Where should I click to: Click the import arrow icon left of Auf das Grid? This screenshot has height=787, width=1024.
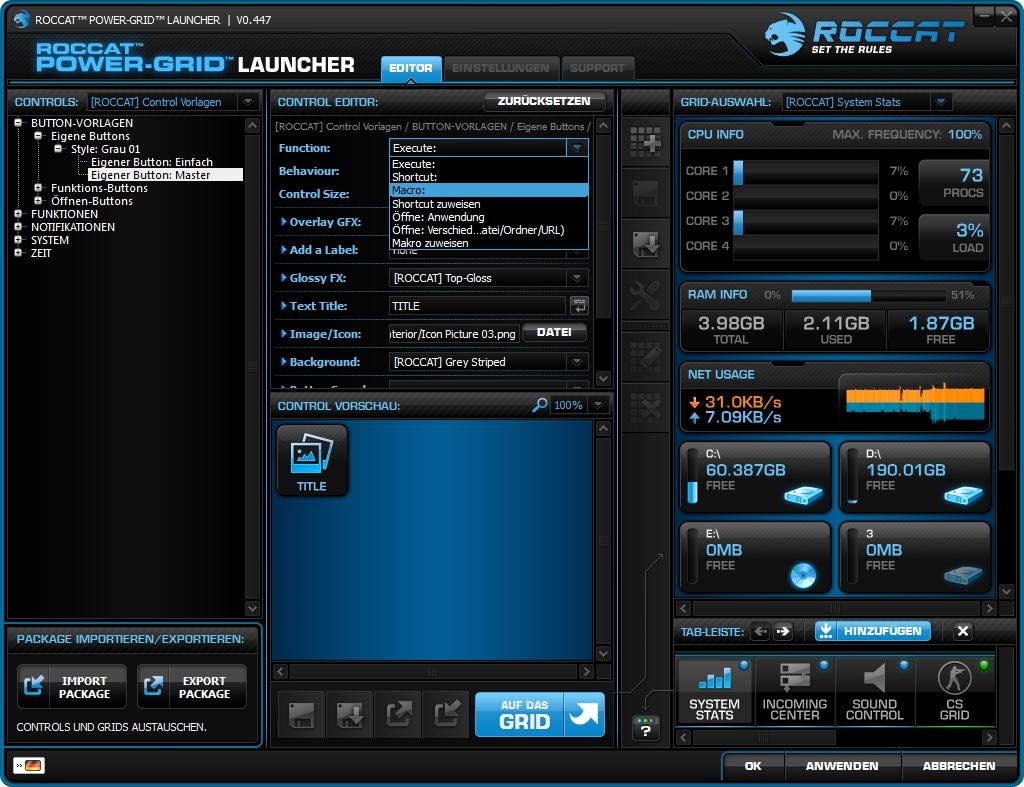pyautogui.click(x=447, y=715)
